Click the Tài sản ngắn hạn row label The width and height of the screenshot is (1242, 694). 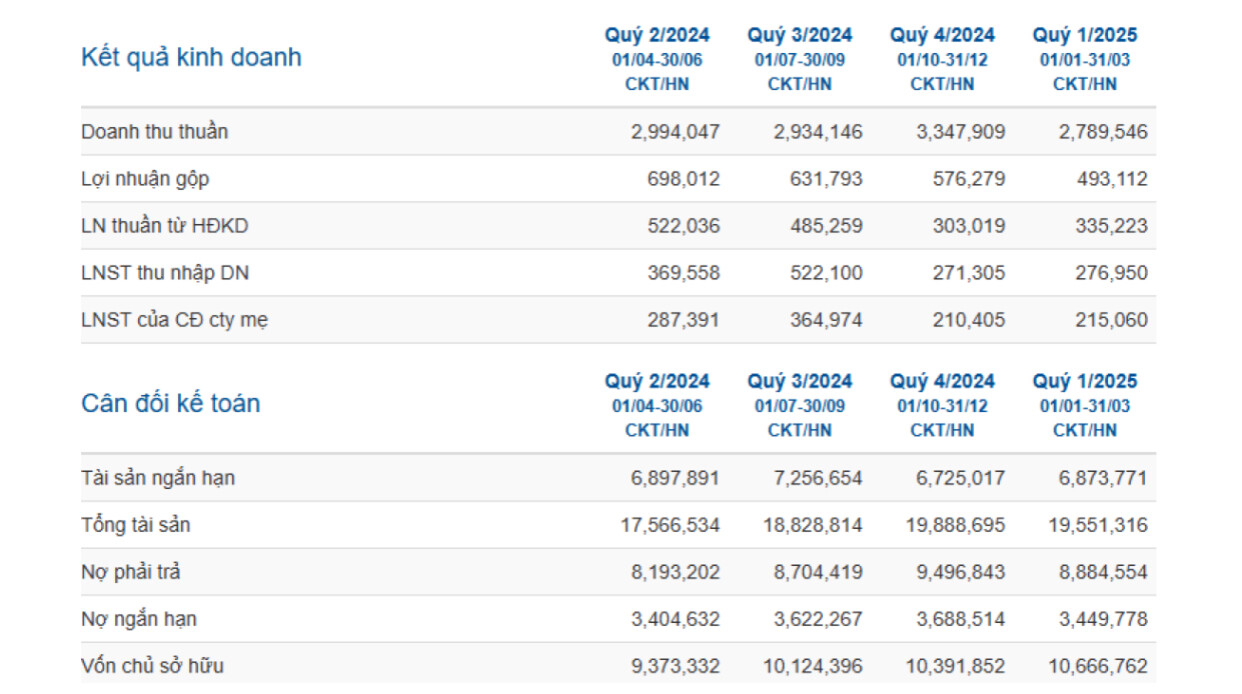pyautogui.click(x=158, y=478)
